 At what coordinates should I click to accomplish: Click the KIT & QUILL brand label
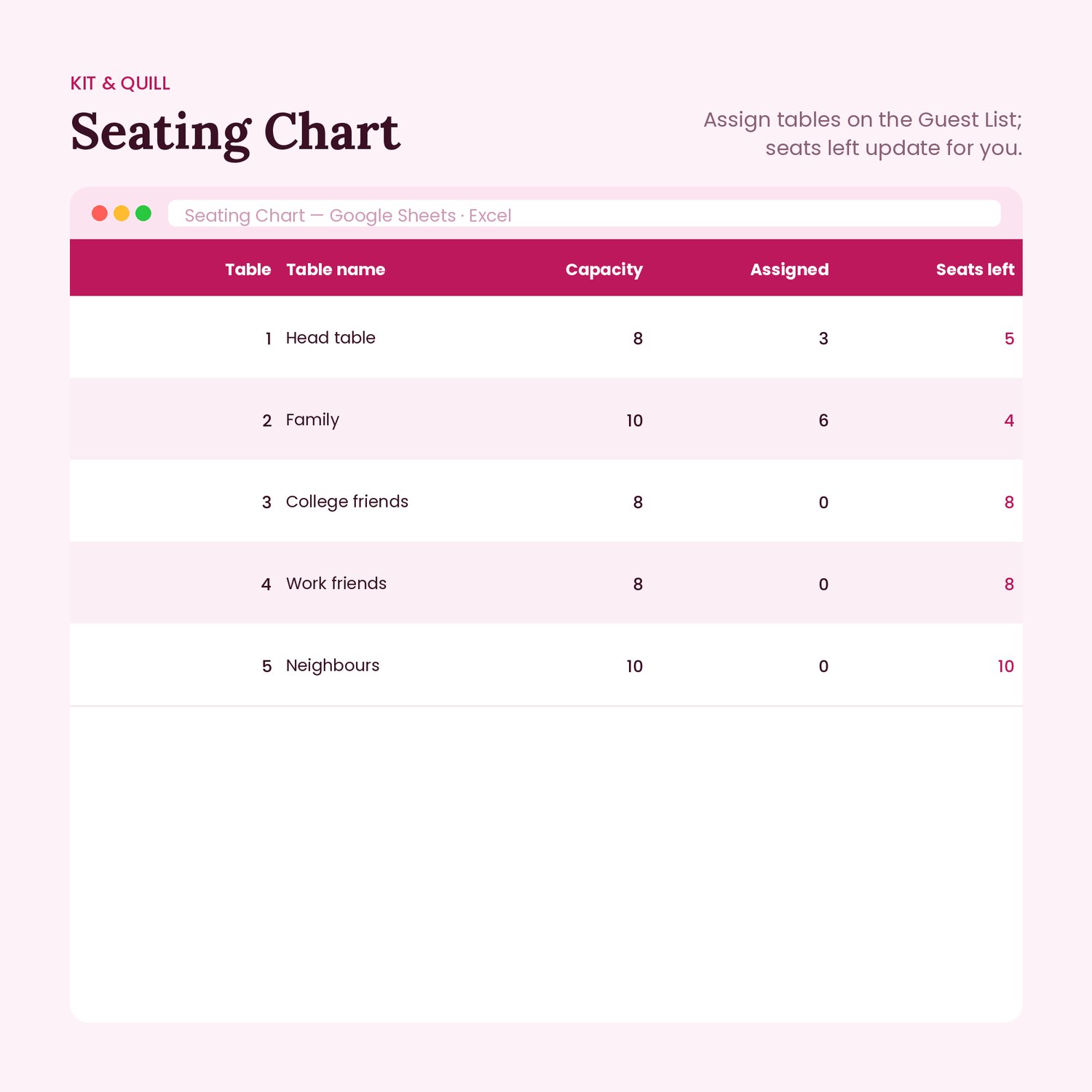coord(120,84)
